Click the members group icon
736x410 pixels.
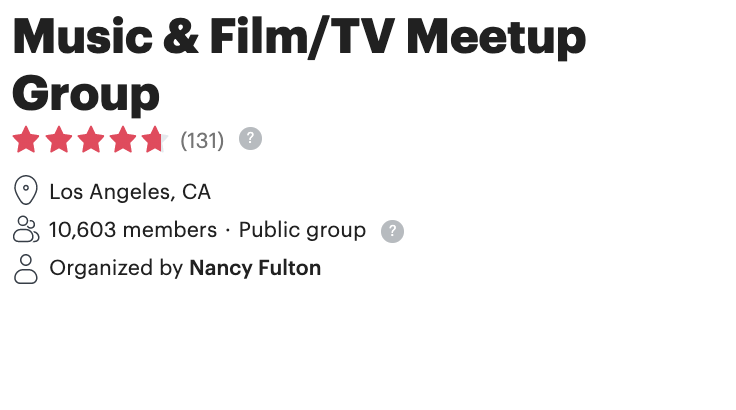click(x=26, y=229)
